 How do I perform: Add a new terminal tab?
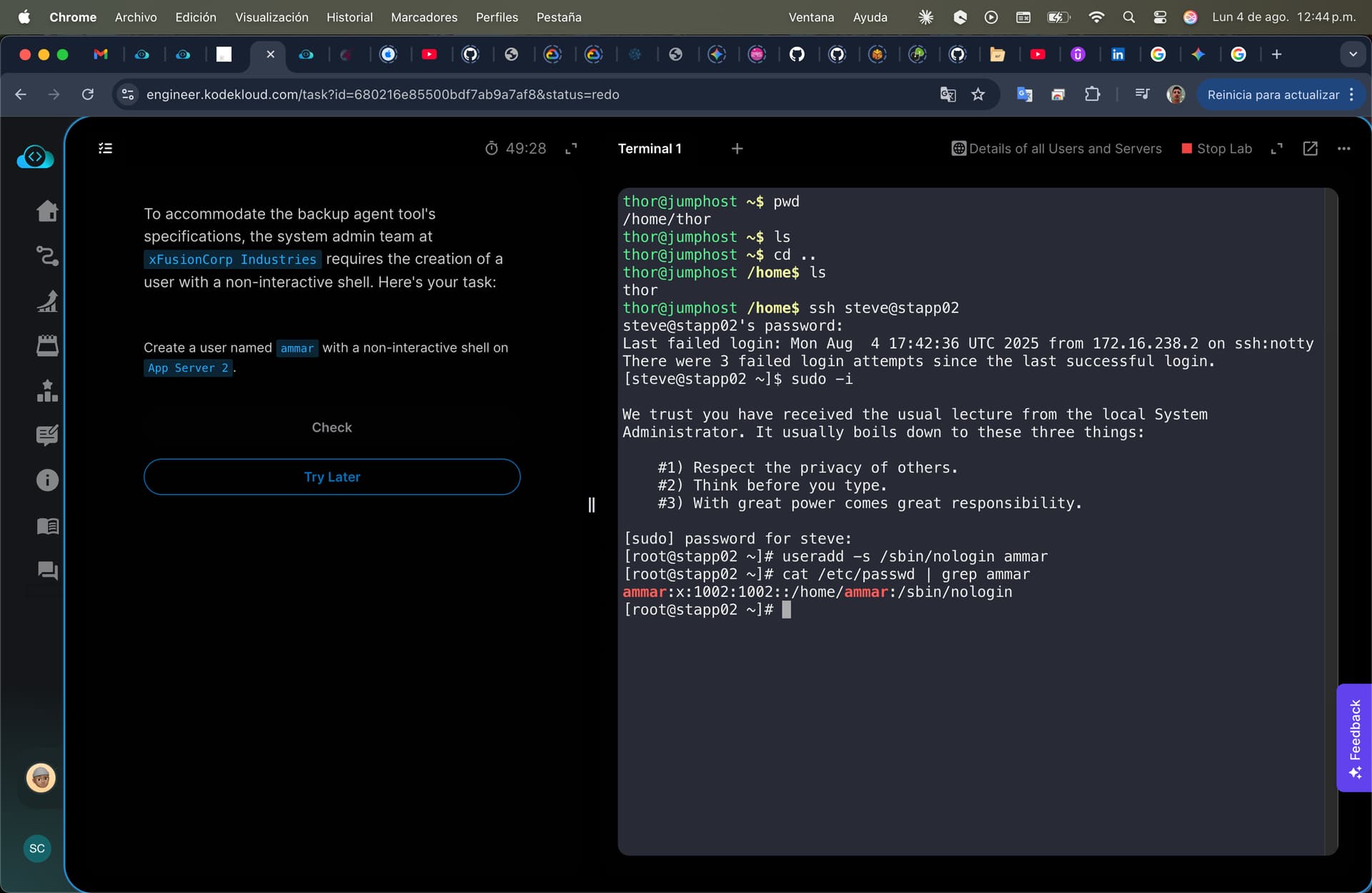pos(737,149)
